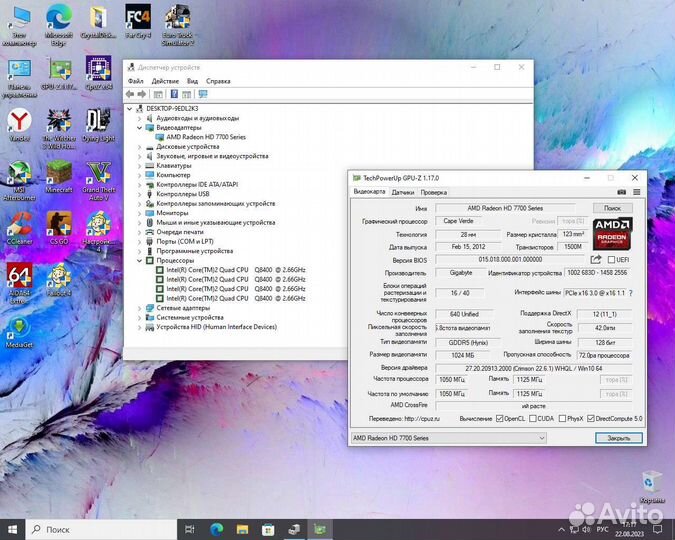
Task: Click the Поиск button in GPU-Z
Action: [612, 208]
